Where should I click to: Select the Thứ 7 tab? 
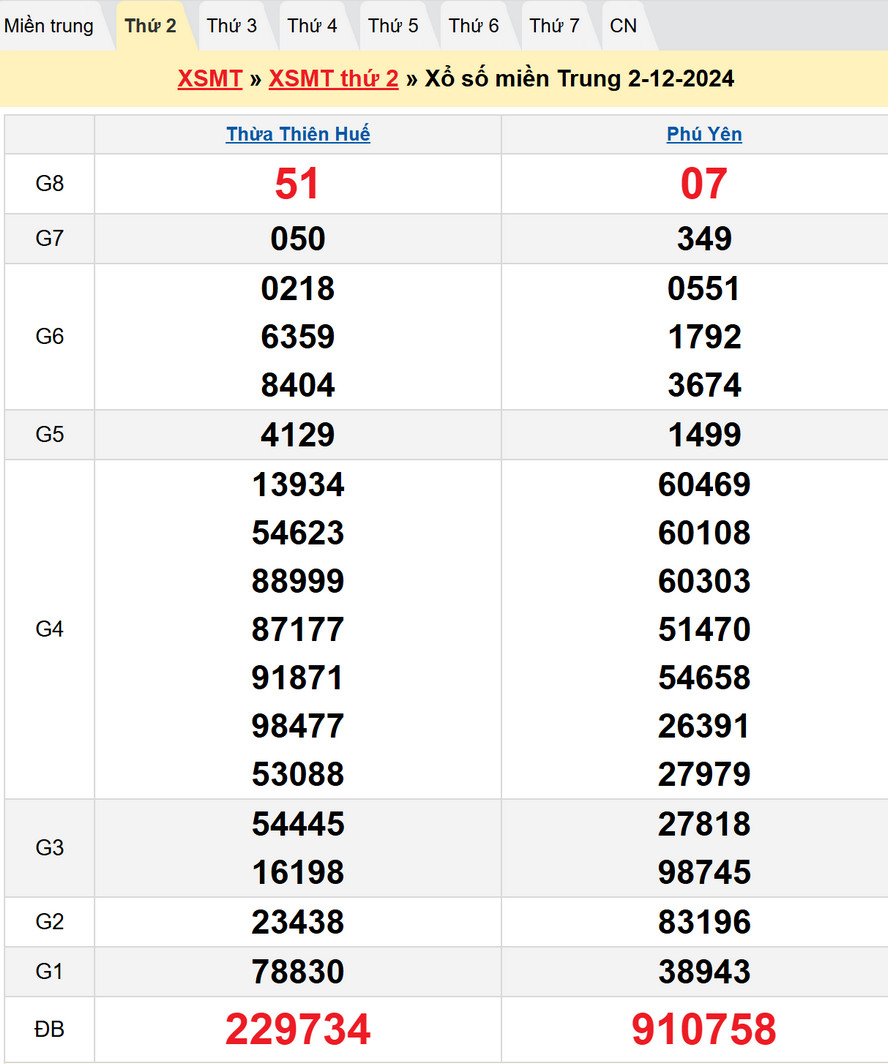554,26
